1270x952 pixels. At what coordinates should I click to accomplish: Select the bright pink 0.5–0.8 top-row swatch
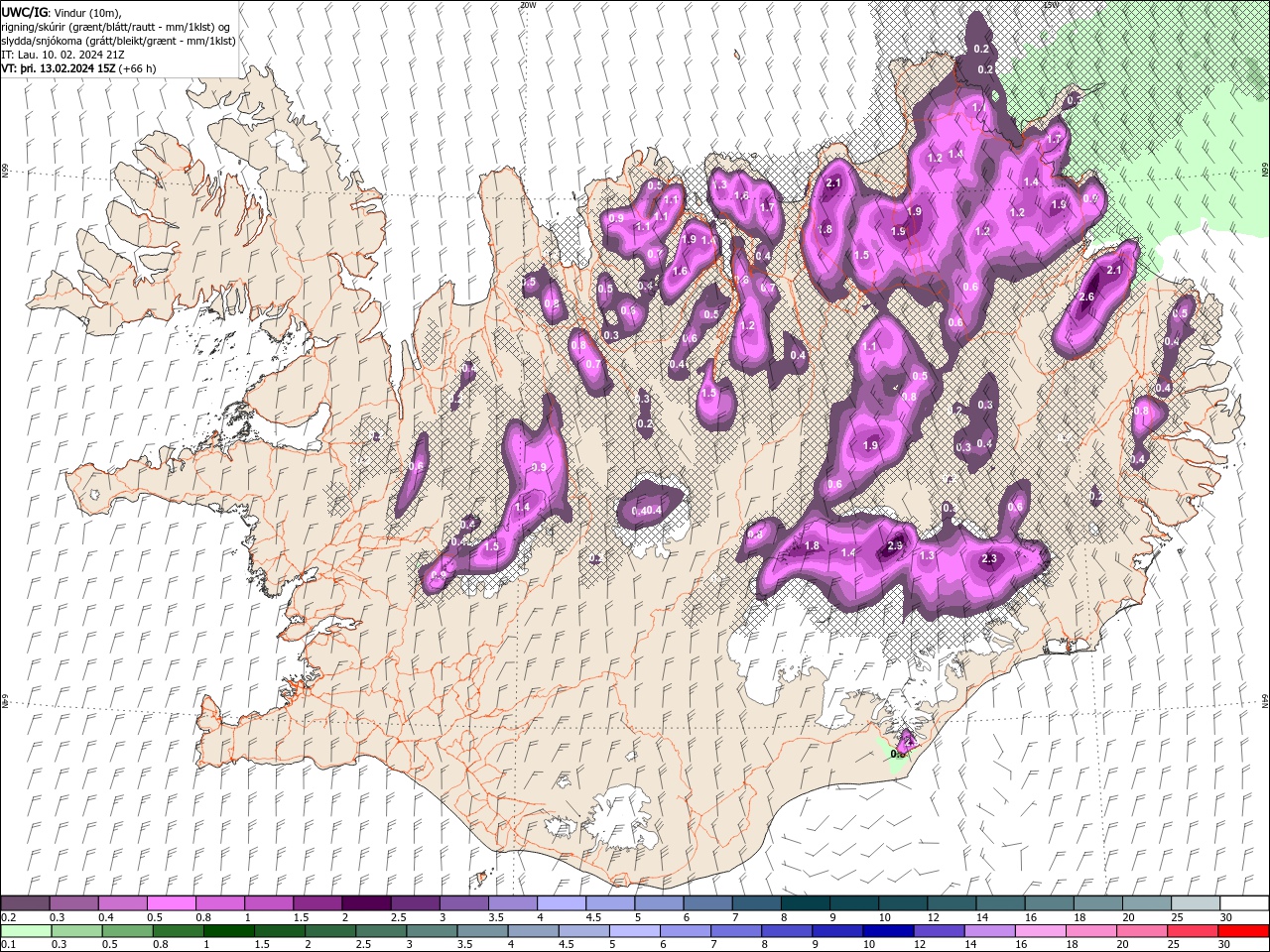tap(173, 903)
